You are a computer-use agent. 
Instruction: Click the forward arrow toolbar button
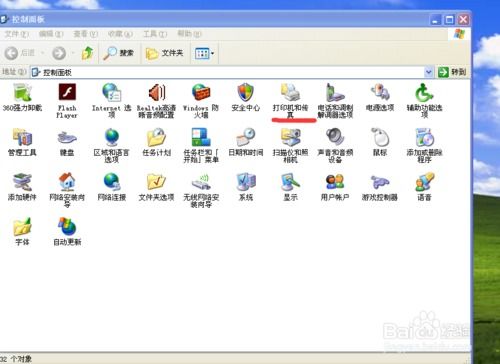click(x=59, y=53)
